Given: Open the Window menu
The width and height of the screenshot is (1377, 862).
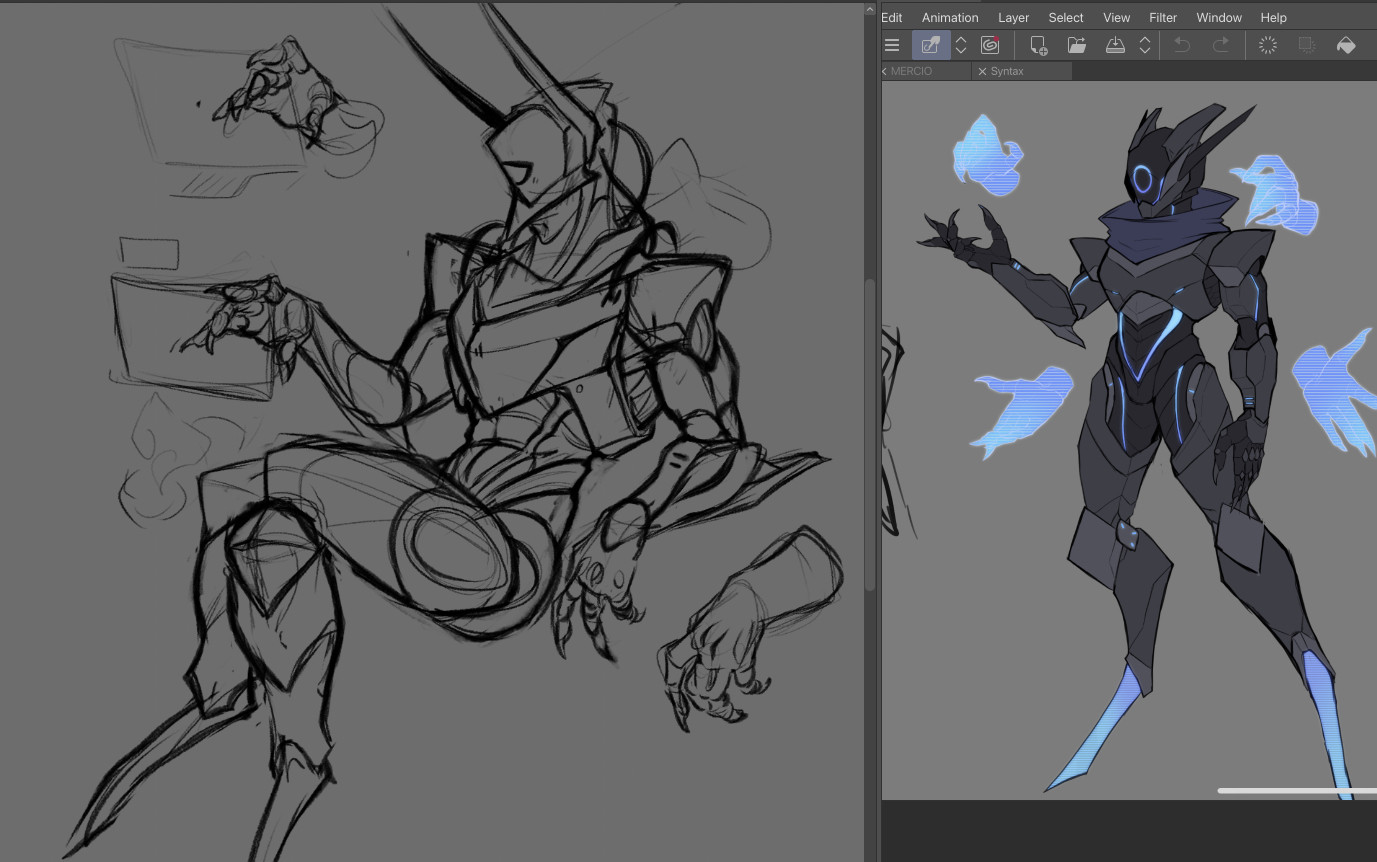Looking at the screenshot, I should tap(1219, 18).
